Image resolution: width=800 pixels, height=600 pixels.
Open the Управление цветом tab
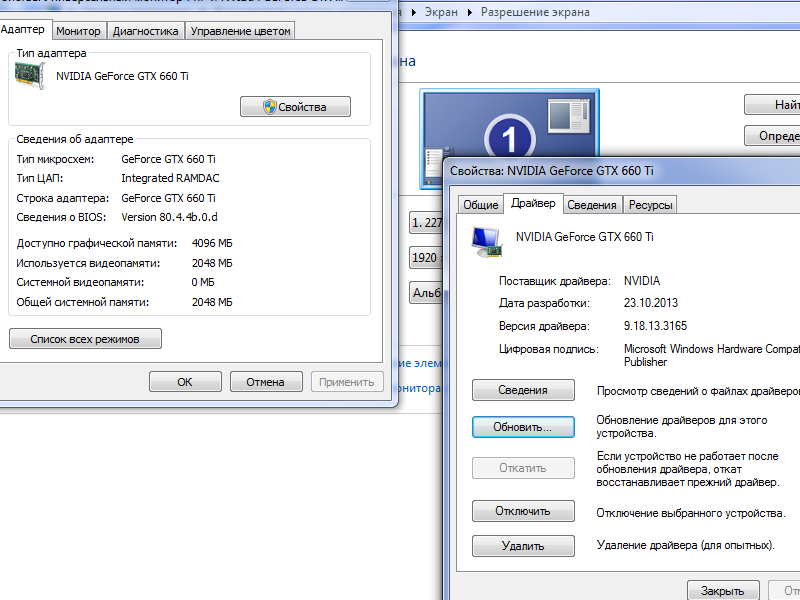tap(240, 31)
